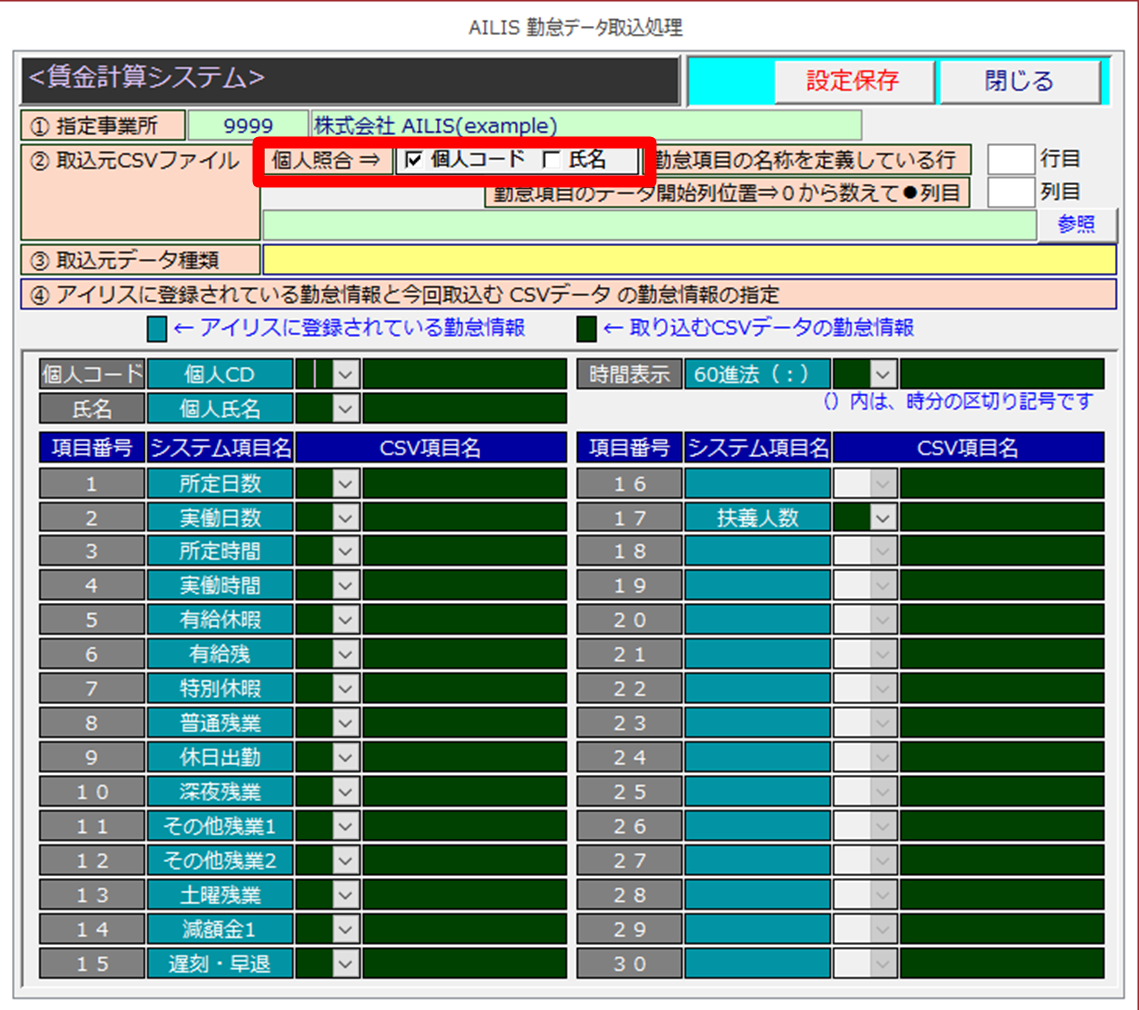Open dropdown for 遅刻・早退 row
The image size is (1139, 1010).
tap(345, 964)
